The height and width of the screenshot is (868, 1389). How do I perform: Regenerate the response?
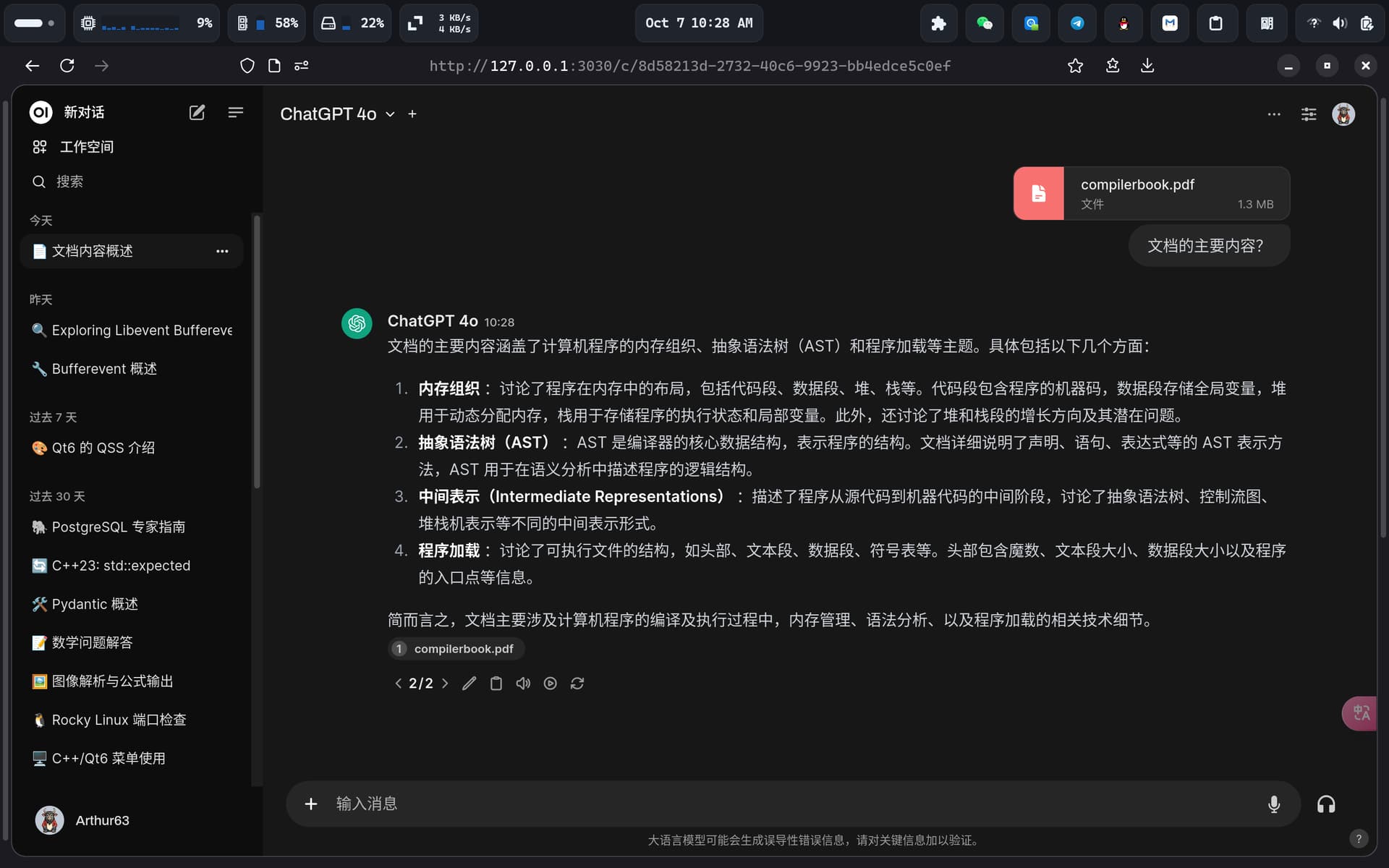[577, 684]
